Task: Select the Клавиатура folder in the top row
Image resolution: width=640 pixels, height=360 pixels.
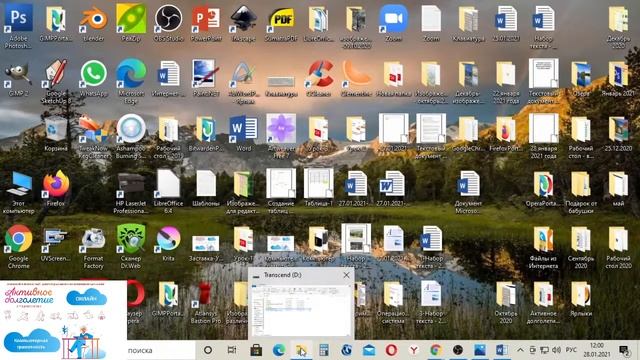Action: click(468, 23)
